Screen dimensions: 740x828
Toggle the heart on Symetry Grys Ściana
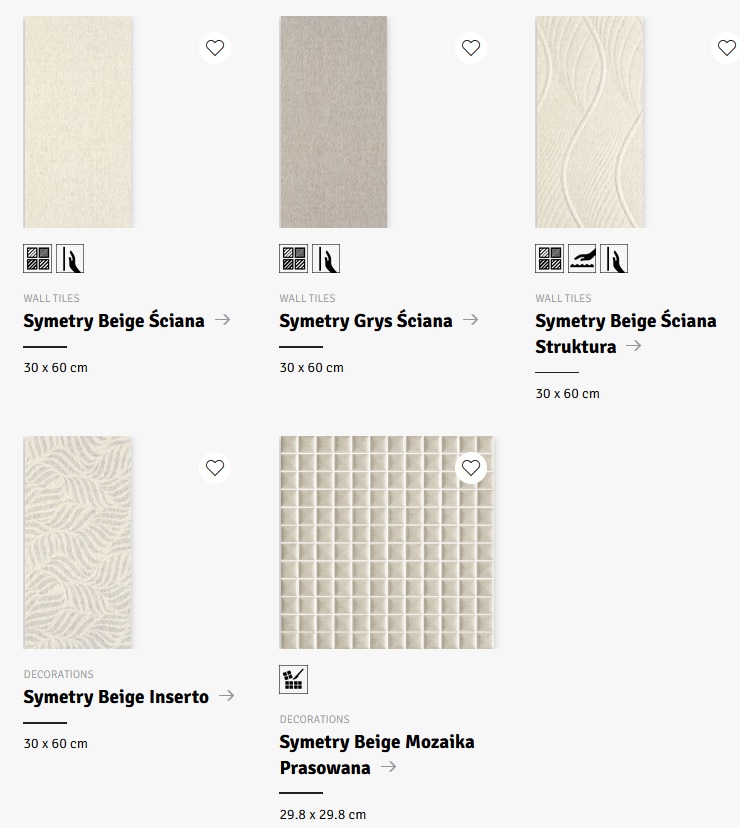pyautogui.click(x=471, y=48)
